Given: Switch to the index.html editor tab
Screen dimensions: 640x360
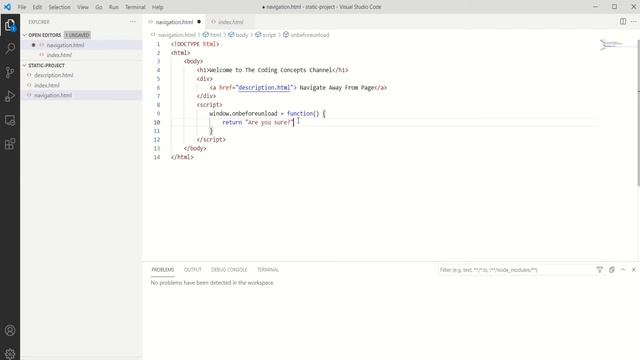Looking at the screenshot, I should point(231,22).
